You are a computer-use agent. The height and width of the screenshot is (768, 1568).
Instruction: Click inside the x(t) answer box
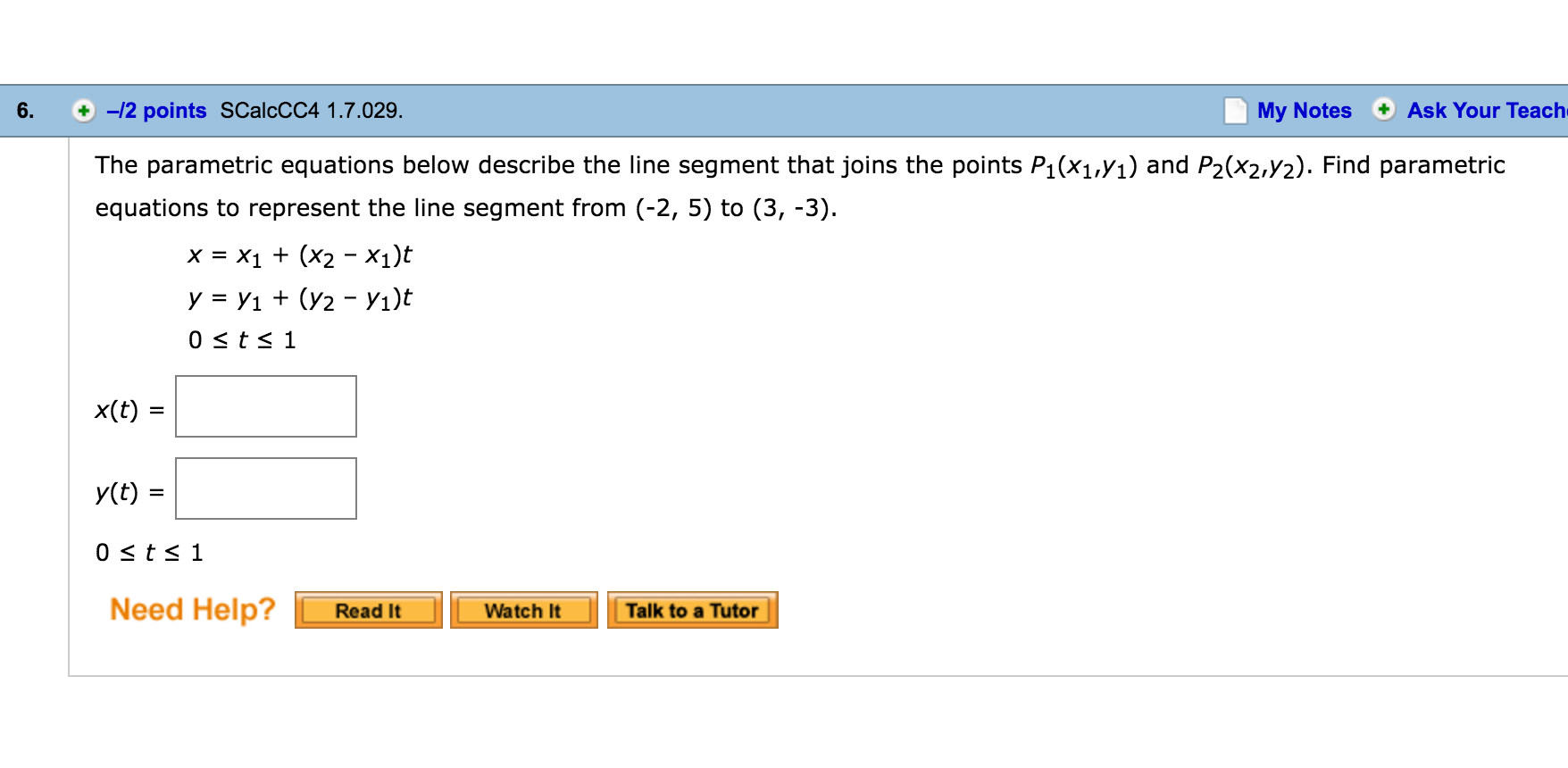[265, 407]
